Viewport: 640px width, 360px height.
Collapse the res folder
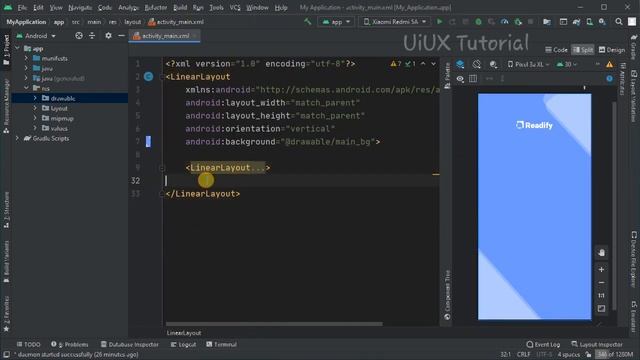[x=26, y=88]
